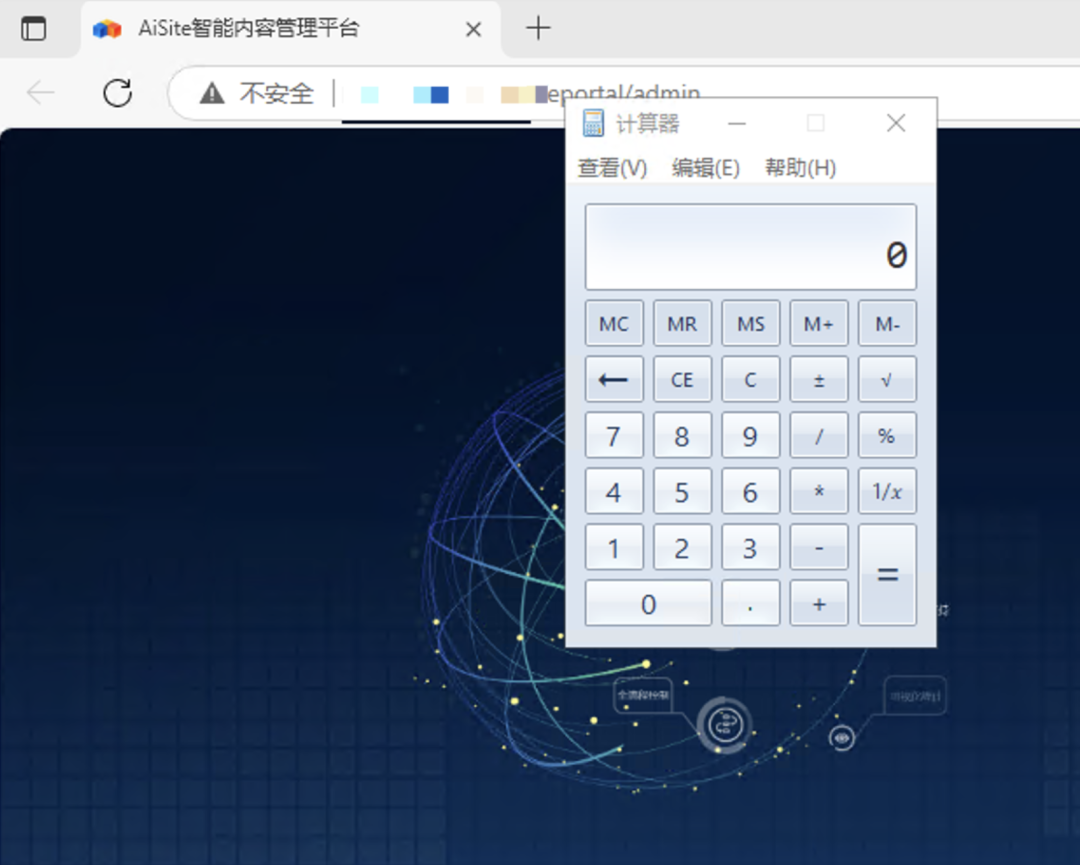Click the MC memory clear button
Viewport: 1080px width, 865px height.
[614, 323]
